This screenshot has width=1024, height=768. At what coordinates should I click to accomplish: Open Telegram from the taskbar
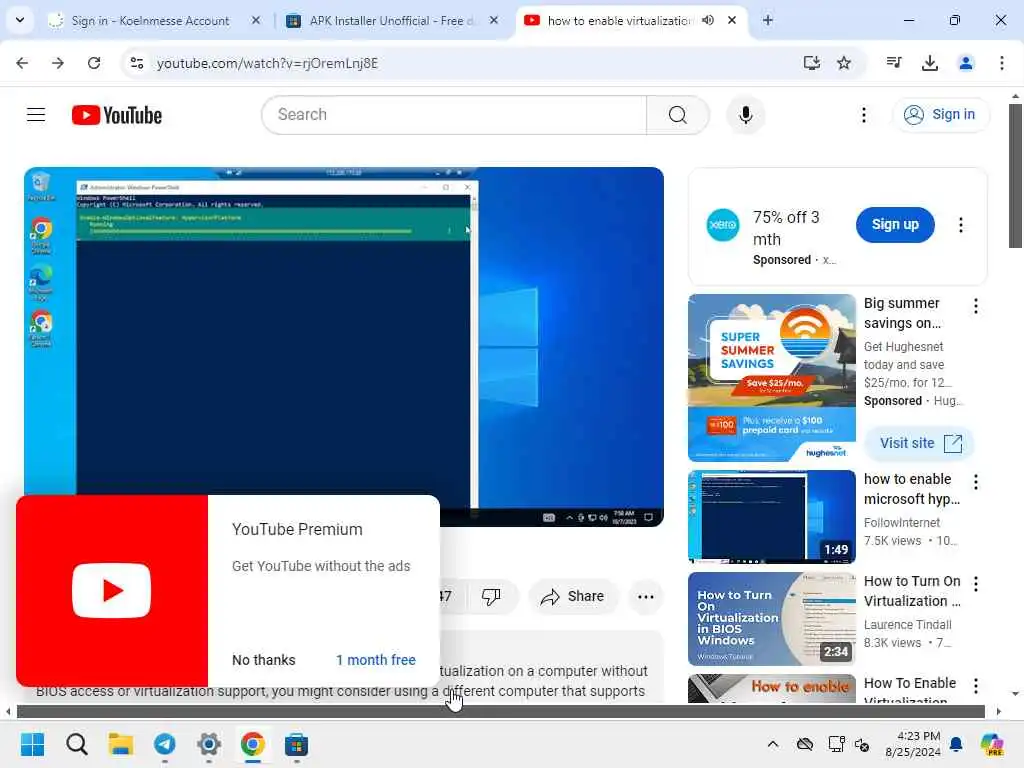point(165,744)
